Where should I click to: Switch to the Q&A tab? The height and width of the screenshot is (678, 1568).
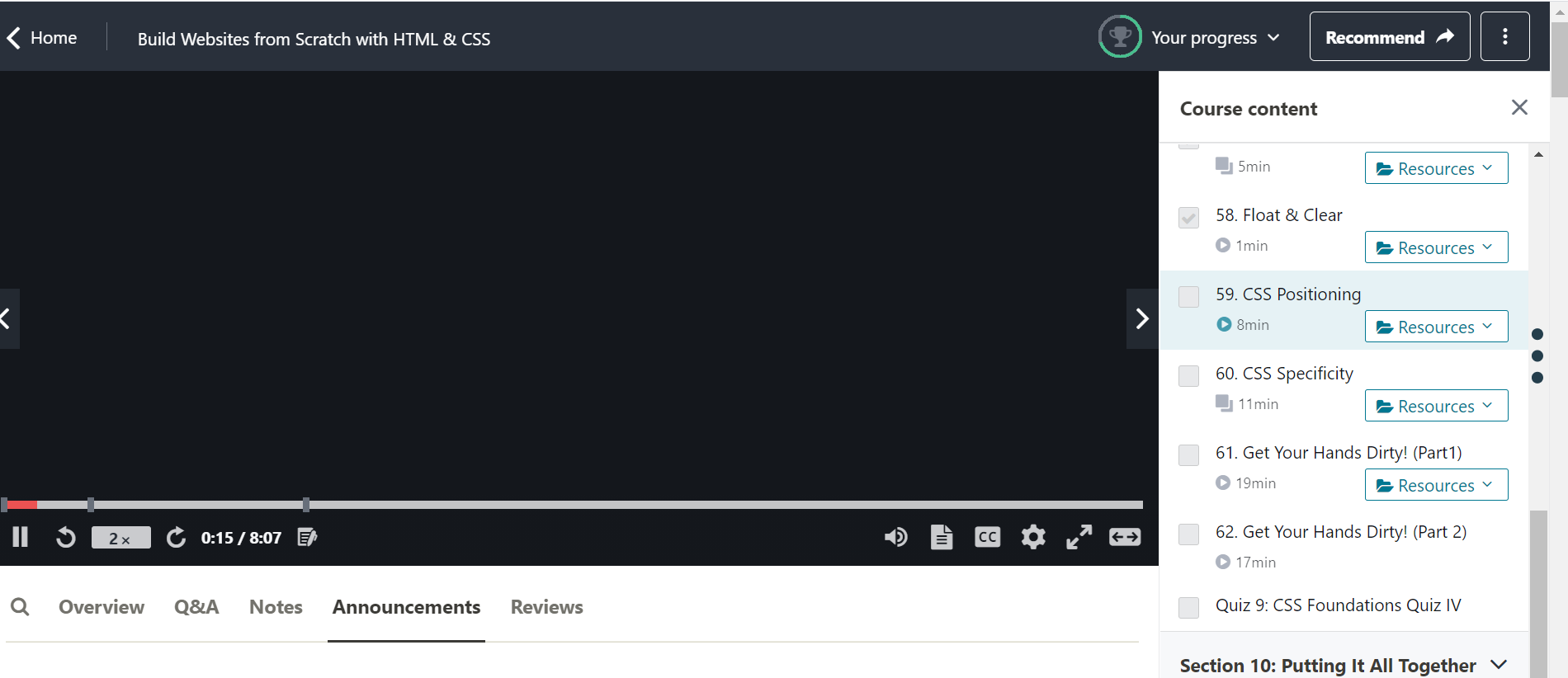[x=196, y=607]
